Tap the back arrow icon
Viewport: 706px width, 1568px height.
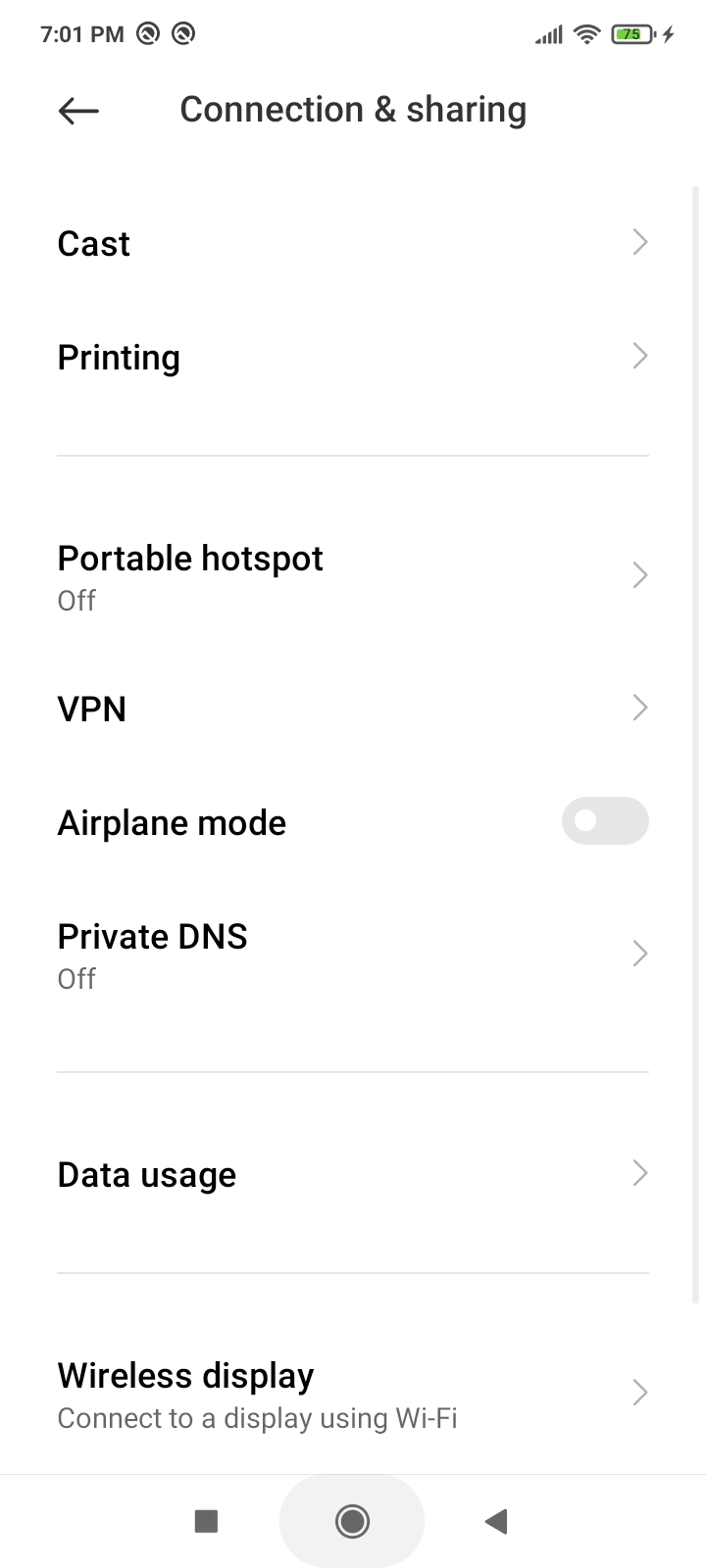[x=78, y=111]
